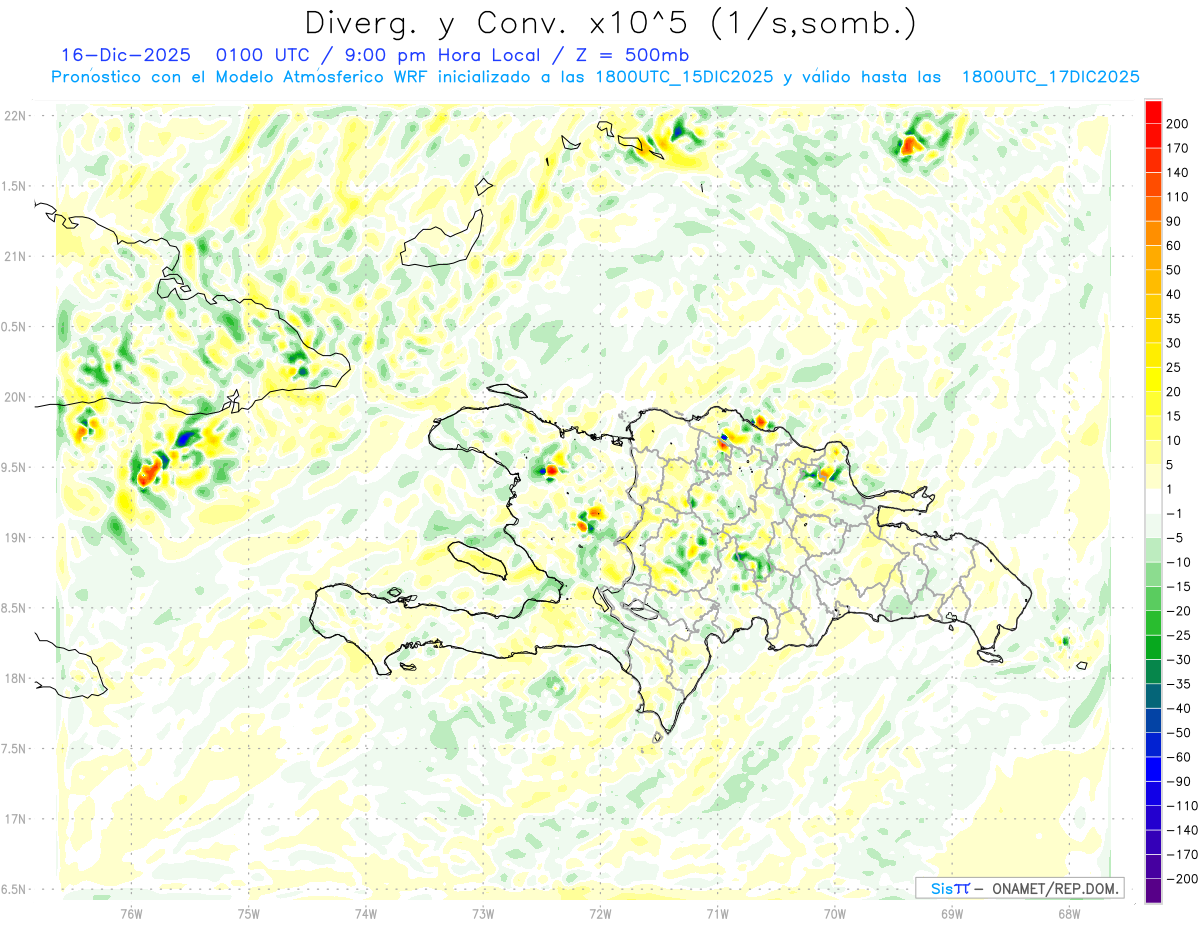Click the 73W longitude label

click(x=483, y=913)
